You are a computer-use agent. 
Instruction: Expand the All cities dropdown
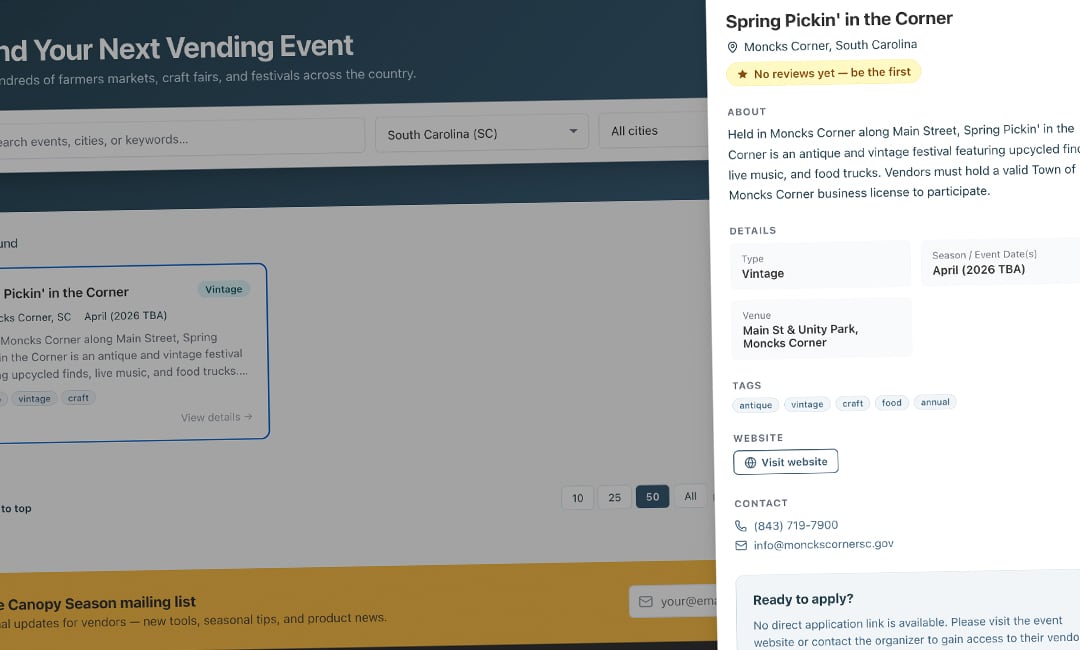[654, 130]
